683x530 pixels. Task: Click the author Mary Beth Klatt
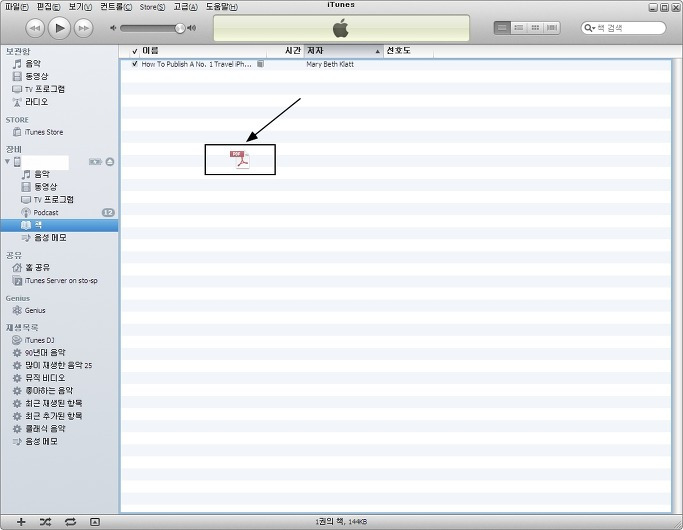(330, 64)
